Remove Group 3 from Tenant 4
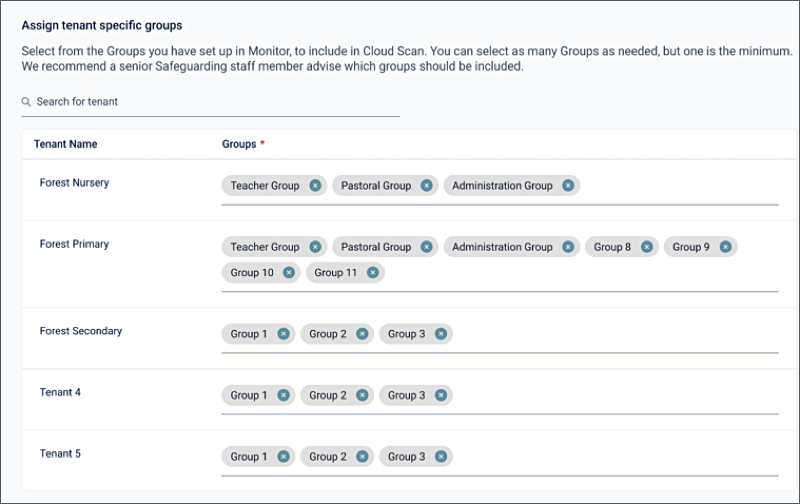 click(441, 395)
